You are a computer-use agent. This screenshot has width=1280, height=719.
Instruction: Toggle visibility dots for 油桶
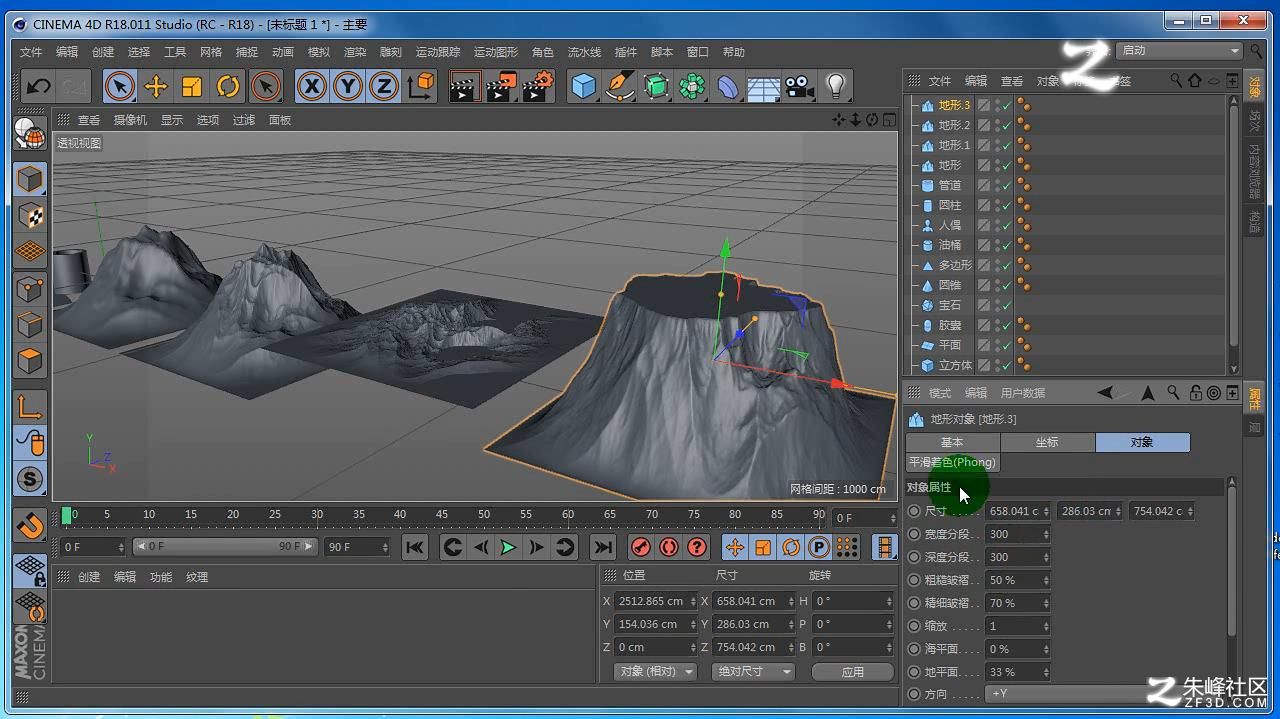[996, 245]
